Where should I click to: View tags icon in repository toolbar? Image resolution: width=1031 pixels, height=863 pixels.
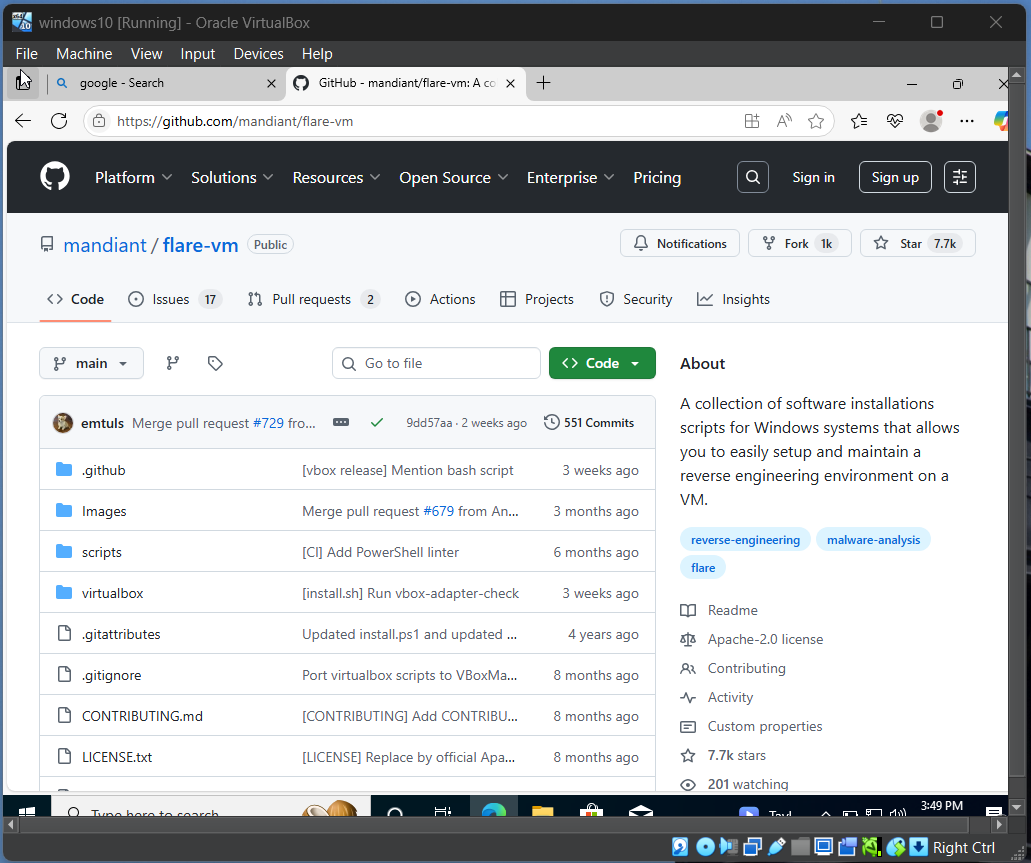tap(215, 363)
